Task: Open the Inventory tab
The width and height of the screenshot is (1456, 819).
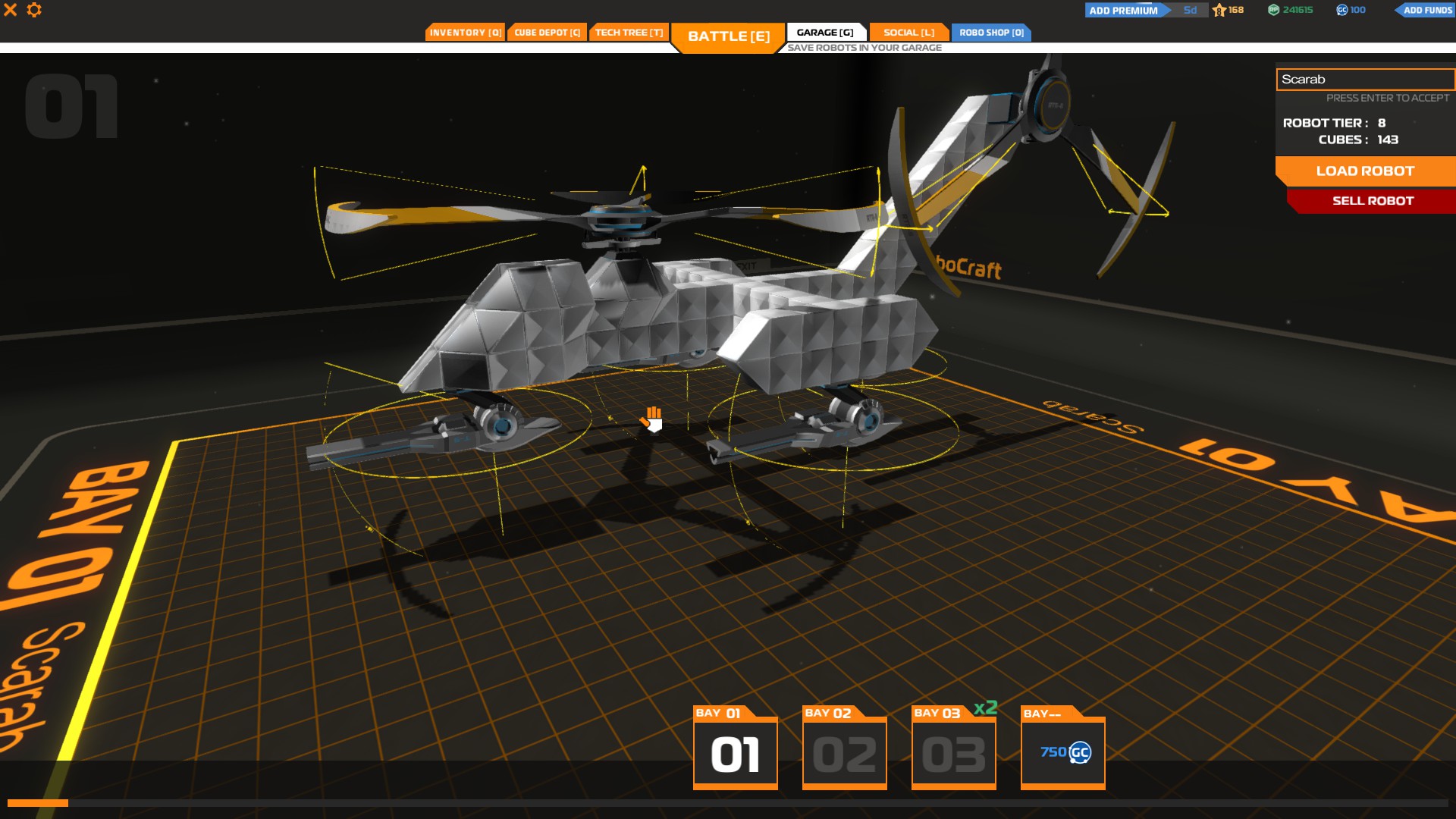Action: coord(465,33)
